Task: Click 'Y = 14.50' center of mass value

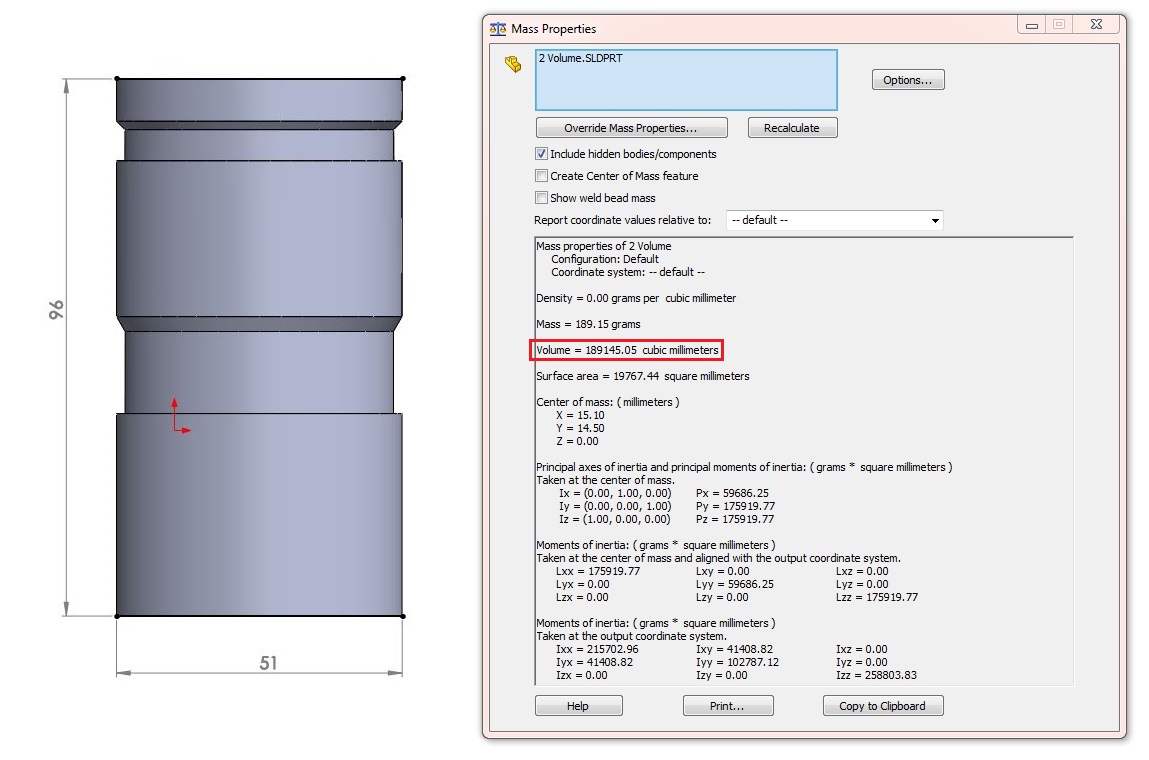Action: pyautogui.click(x=580, y=429)
